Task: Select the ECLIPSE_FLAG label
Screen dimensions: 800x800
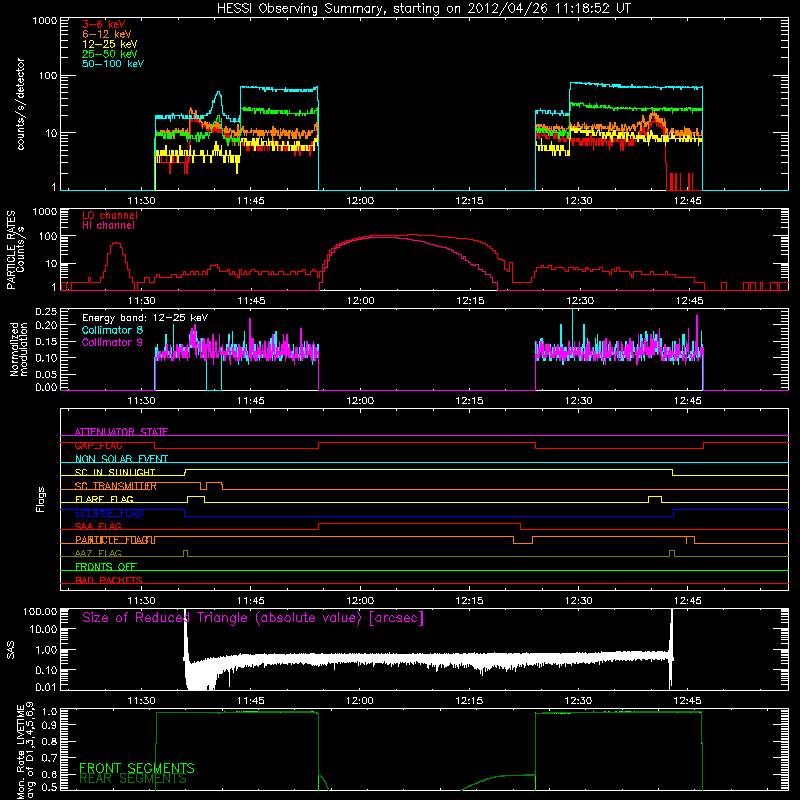Action: 109,513
